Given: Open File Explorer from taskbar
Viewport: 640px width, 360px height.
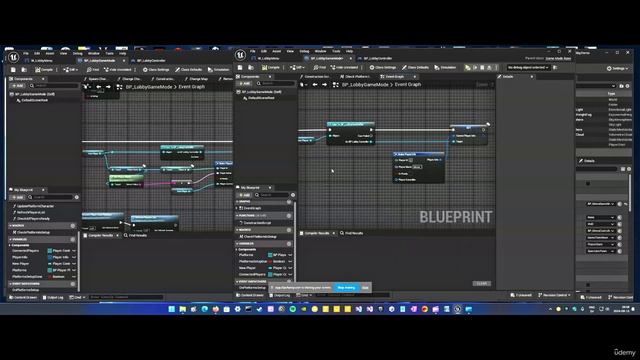Looking at the screenshot, I should tap(182, 309).
